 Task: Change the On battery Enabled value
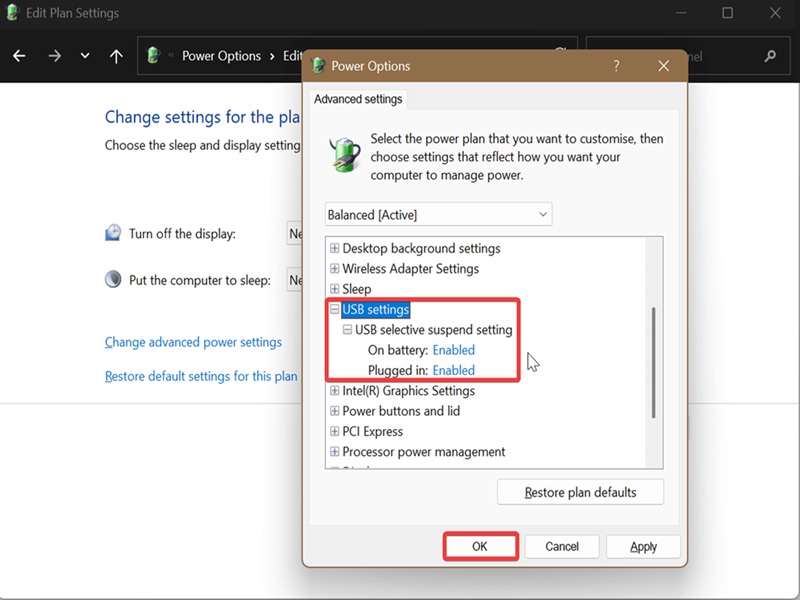pos(454,350)
